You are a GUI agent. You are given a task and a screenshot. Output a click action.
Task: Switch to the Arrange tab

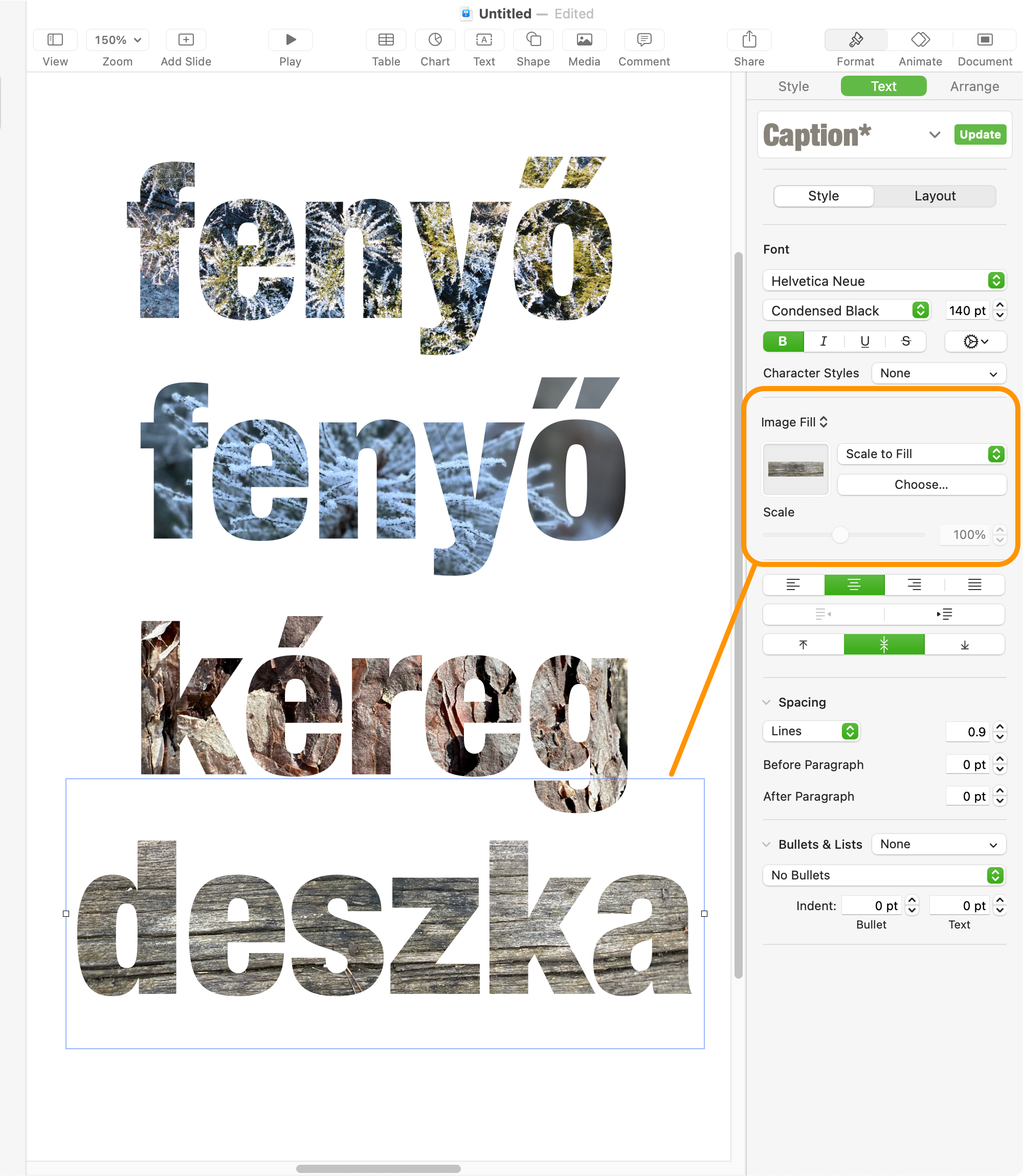tap(974, 86)
